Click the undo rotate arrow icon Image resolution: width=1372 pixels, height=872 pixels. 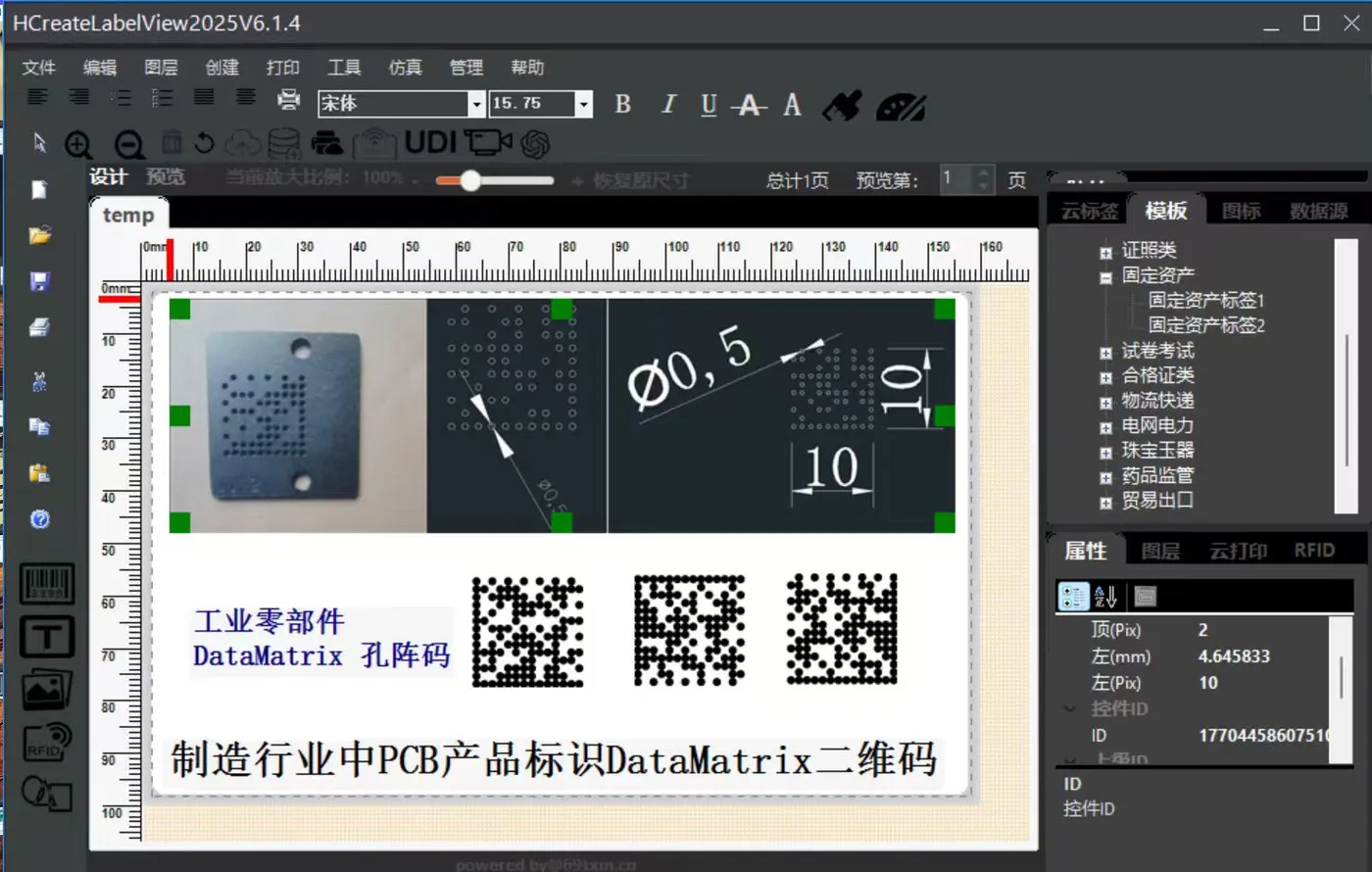coord(204,143)
